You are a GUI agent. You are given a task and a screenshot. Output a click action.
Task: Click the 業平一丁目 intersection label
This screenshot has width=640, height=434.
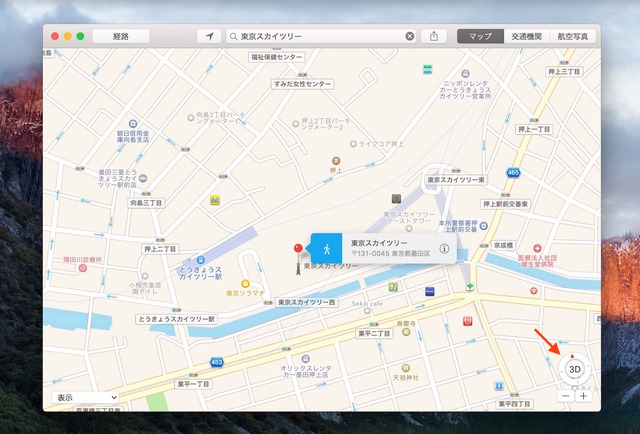pyautogui.click(x=193, y=384)
